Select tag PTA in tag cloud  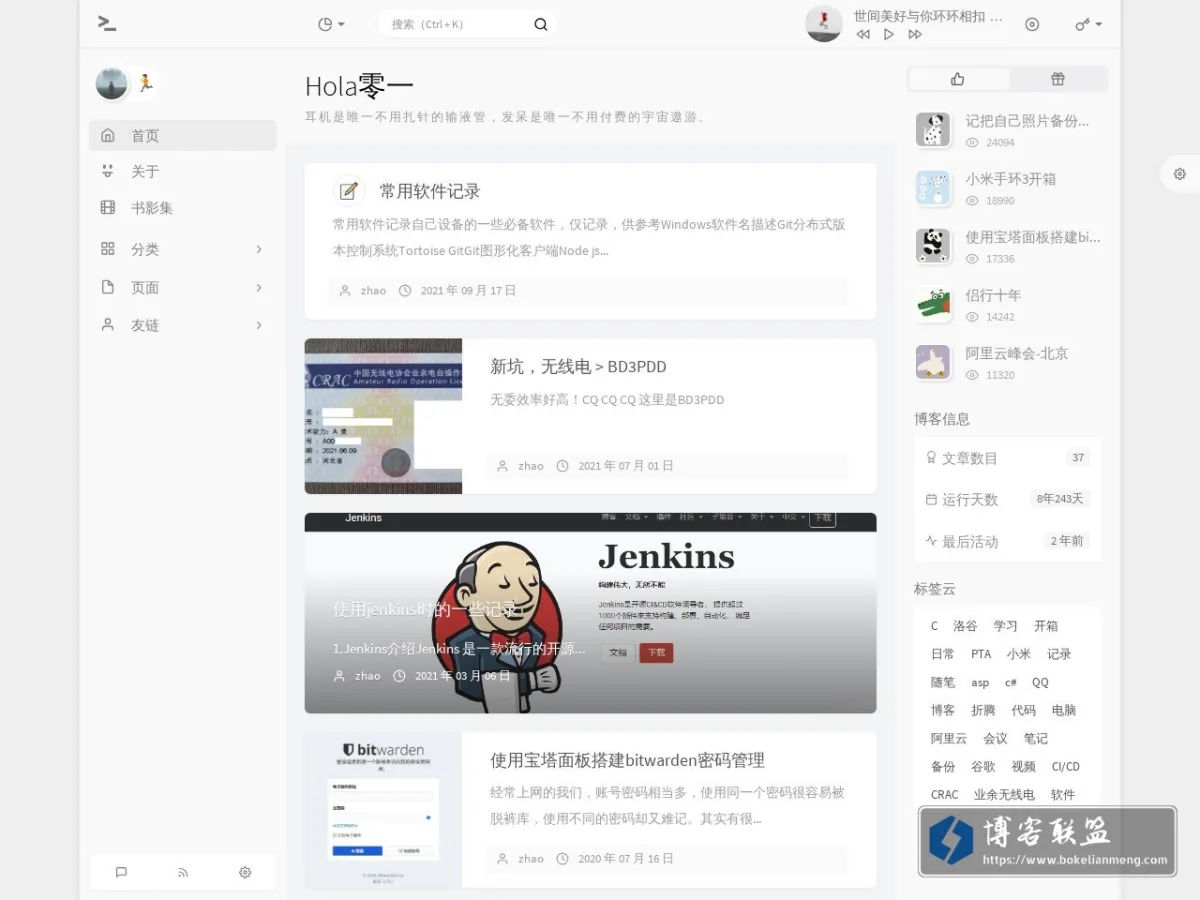pos(981,654)
